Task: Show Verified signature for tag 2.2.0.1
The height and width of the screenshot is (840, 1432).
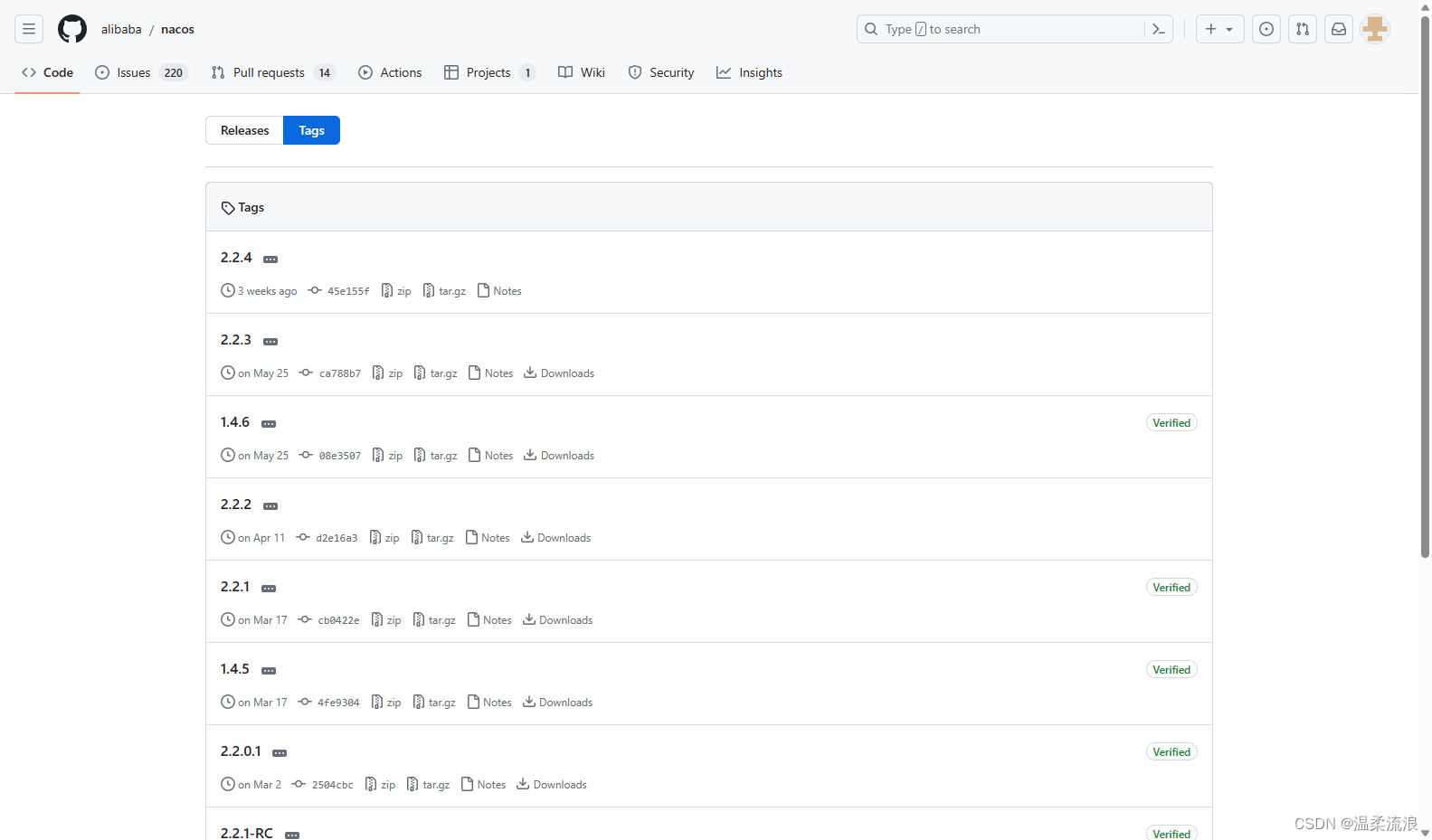Action: pyautogui.click(x=1171, y=751)
